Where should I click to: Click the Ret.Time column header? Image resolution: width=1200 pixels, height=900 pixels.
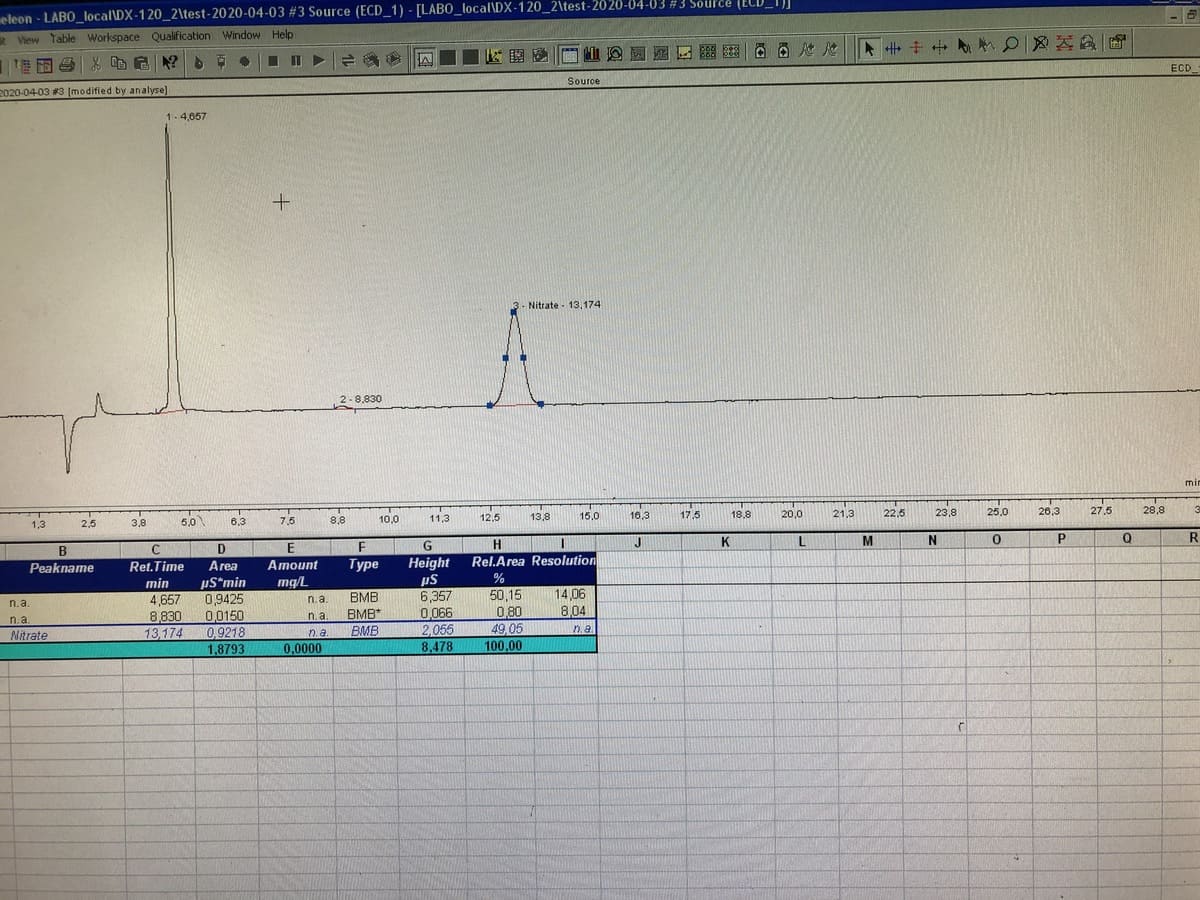(x=157, y=566)
